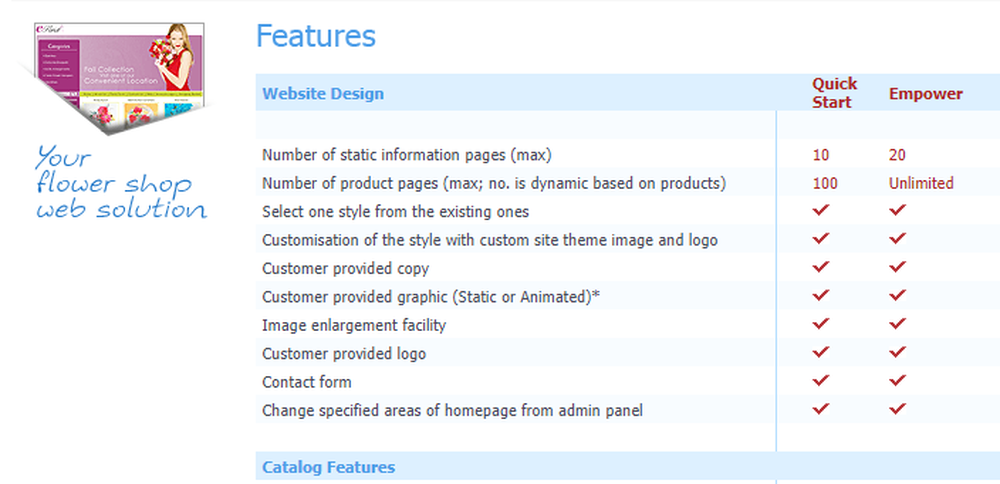
Task: Click Empower checkmark for Customer provided logo
Action: (897, 352)
